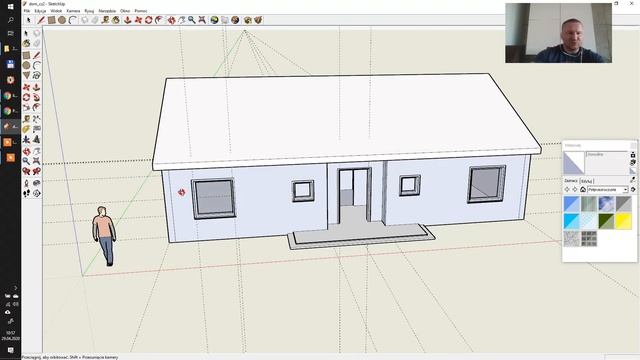The width and height of the screenshot is (640, 360).
Task: Pick the grey stone texture swatch
Action: tap(571, 239)
